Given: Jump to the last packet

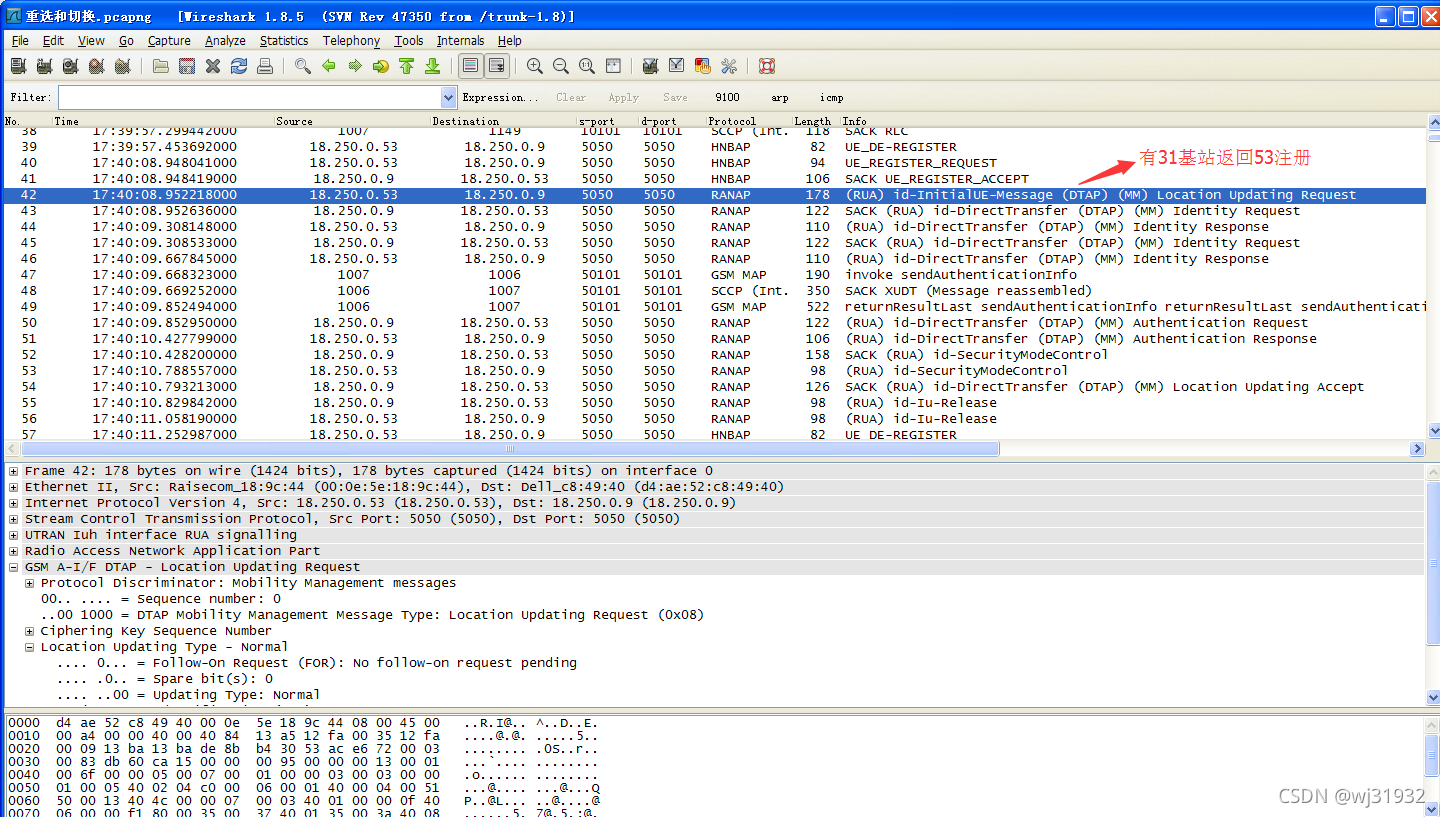Looking at the screenshot, I should coord(433,66).
